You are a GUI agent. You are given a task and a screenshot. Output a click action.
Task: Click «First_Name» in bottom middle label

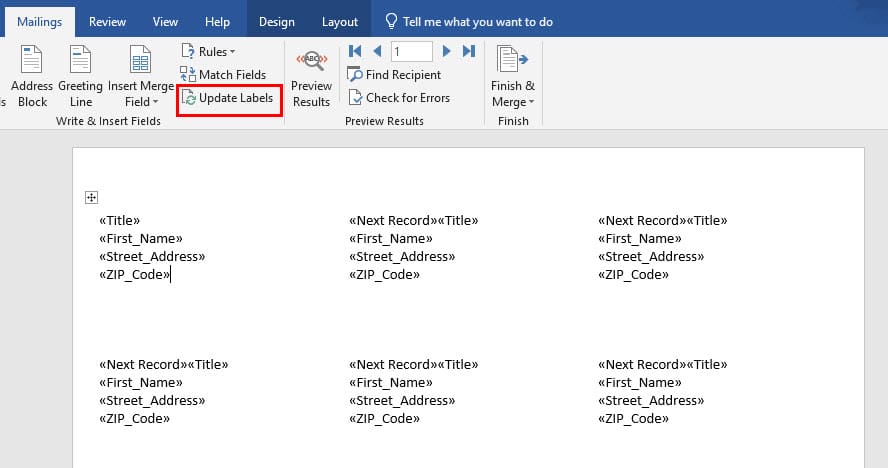(x=390, y=382)
